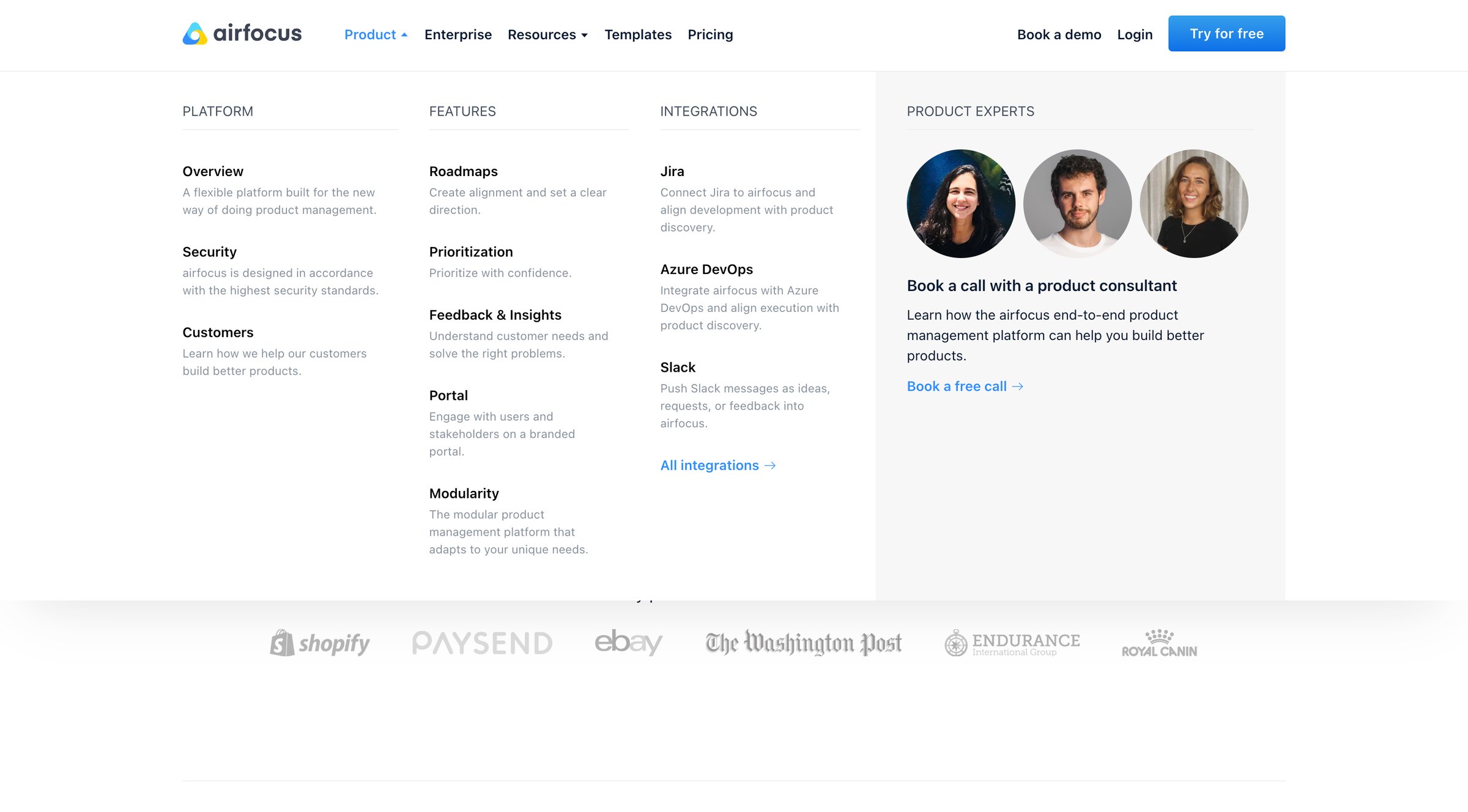Click the Try for free button

pos(1226,34)
